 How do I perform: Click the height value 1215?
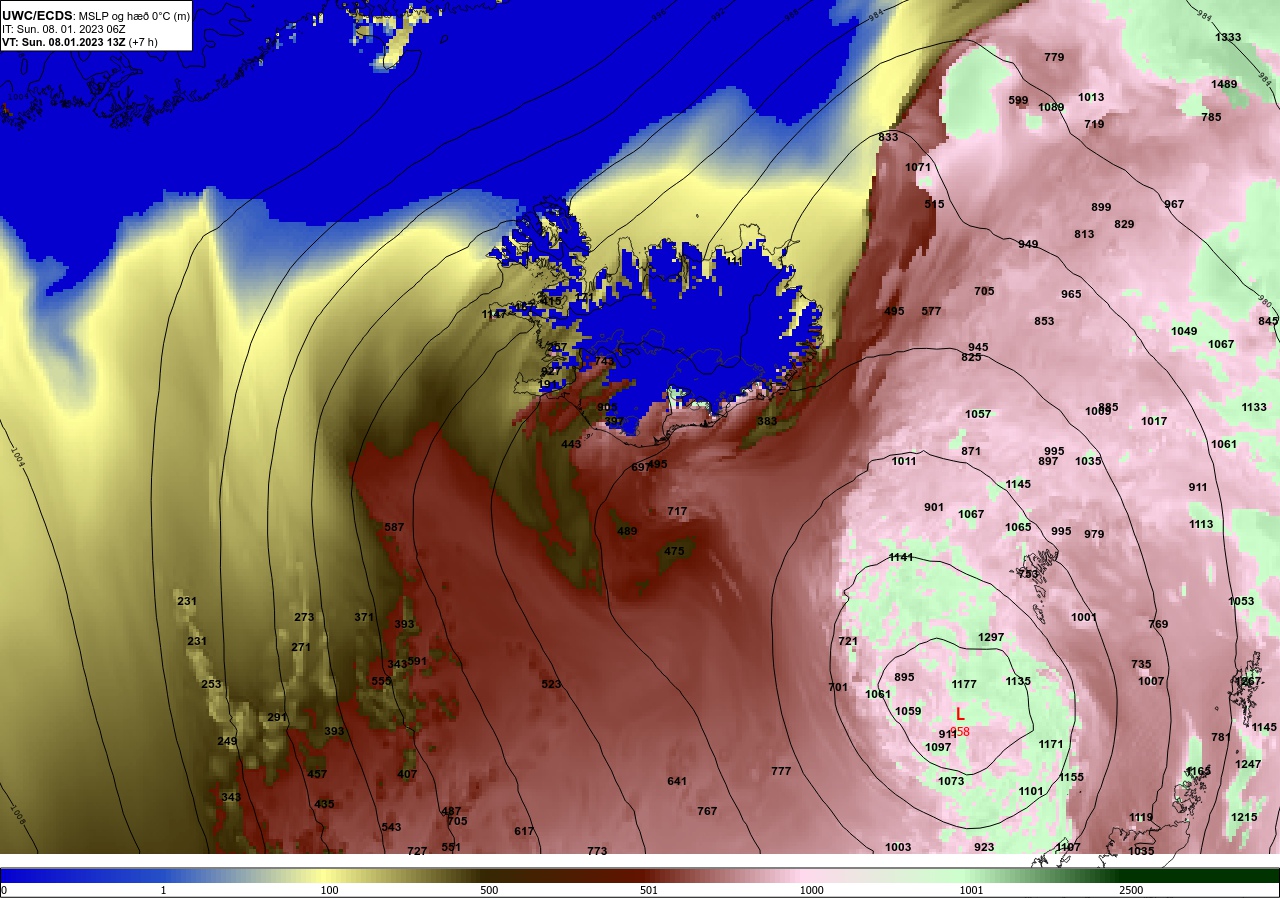1244,817
